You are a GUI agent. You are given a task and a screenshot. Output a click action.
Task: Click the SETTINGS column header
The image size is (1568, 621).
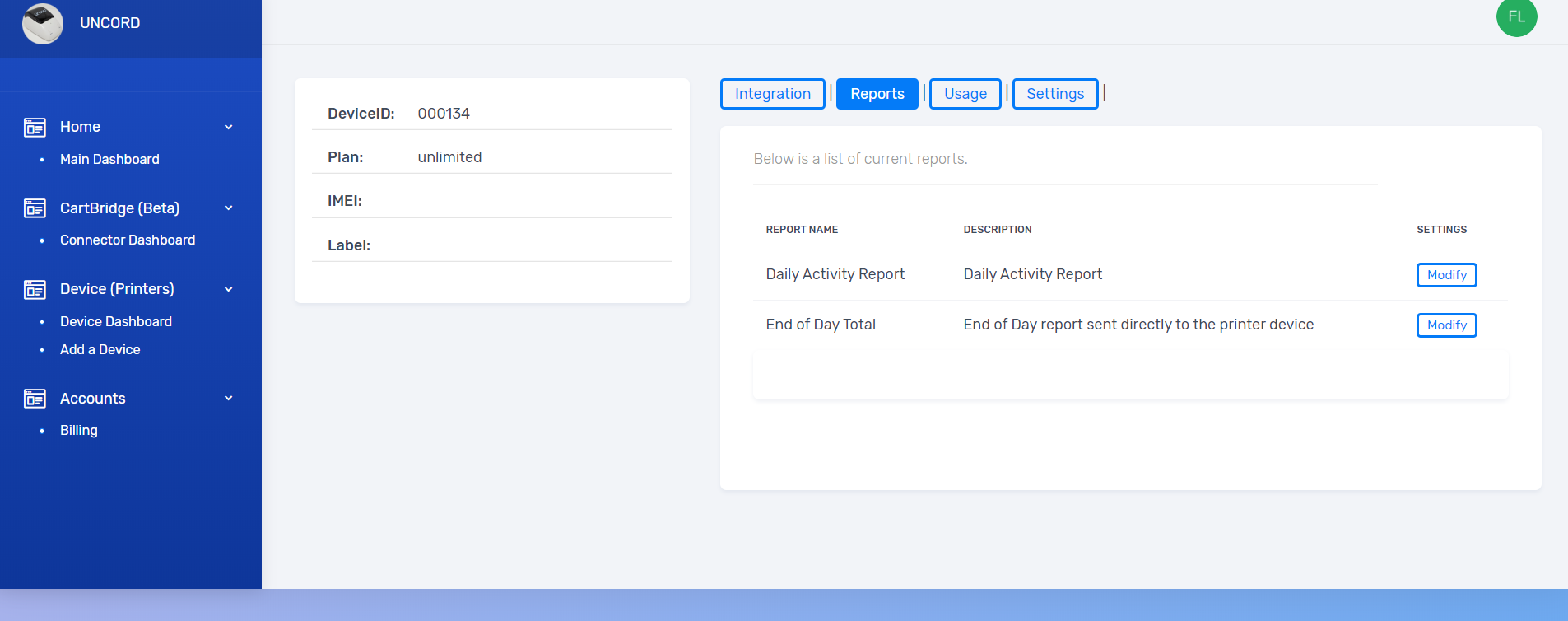pos(1441,230)
